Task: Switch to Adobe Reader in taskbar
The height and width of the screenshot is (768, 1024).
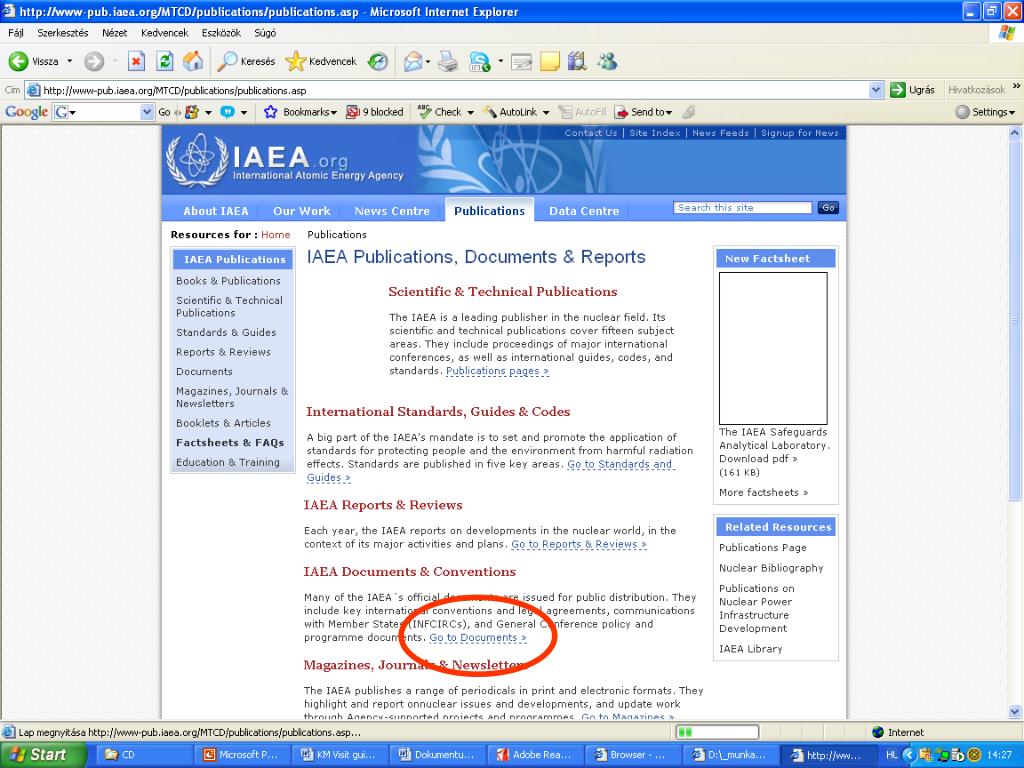Action: [535, 755]
